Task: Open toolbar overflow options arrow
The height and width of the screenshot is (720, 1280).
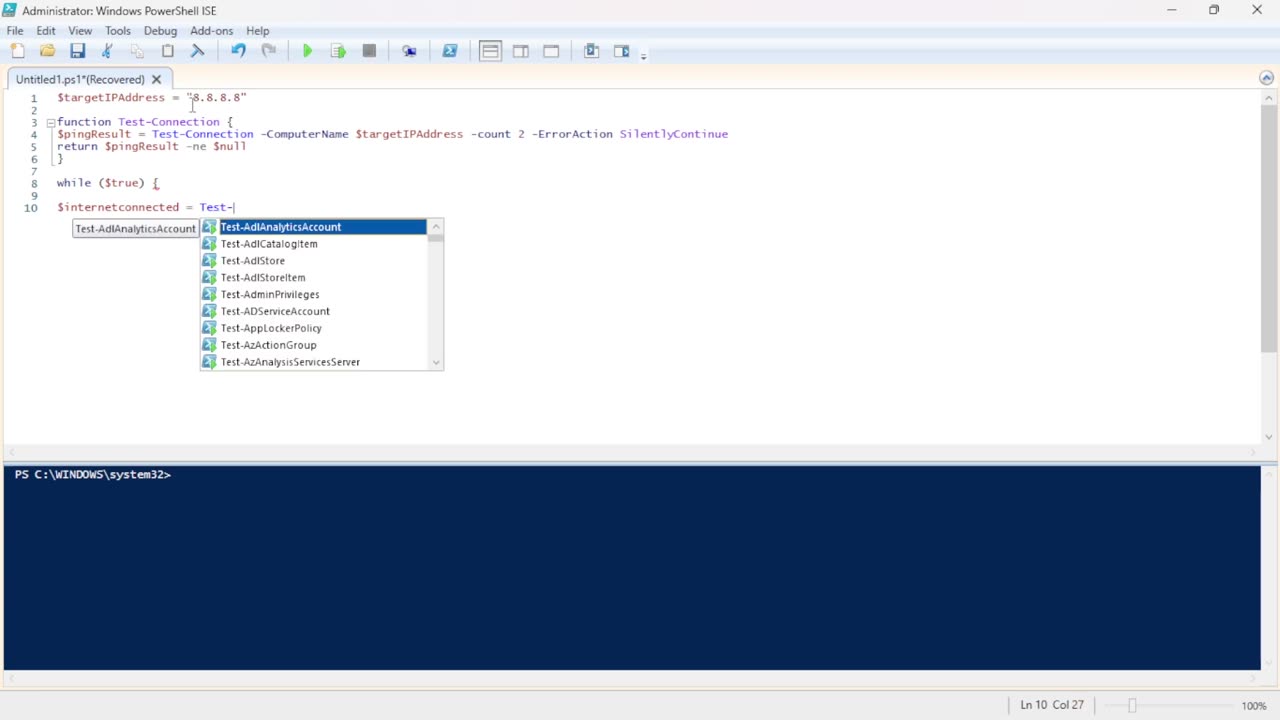Action: (x=643, y=55)
